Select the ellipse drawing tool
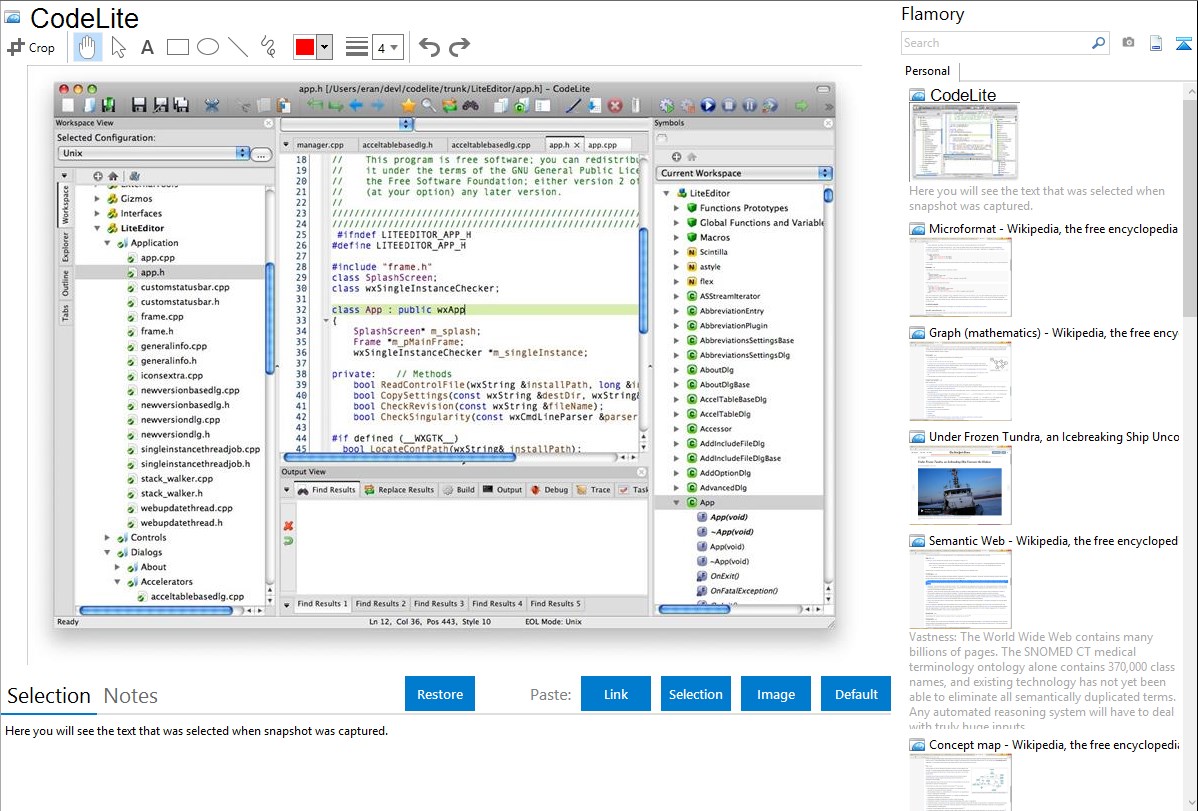1198x811 pixels. pos(208,47)
